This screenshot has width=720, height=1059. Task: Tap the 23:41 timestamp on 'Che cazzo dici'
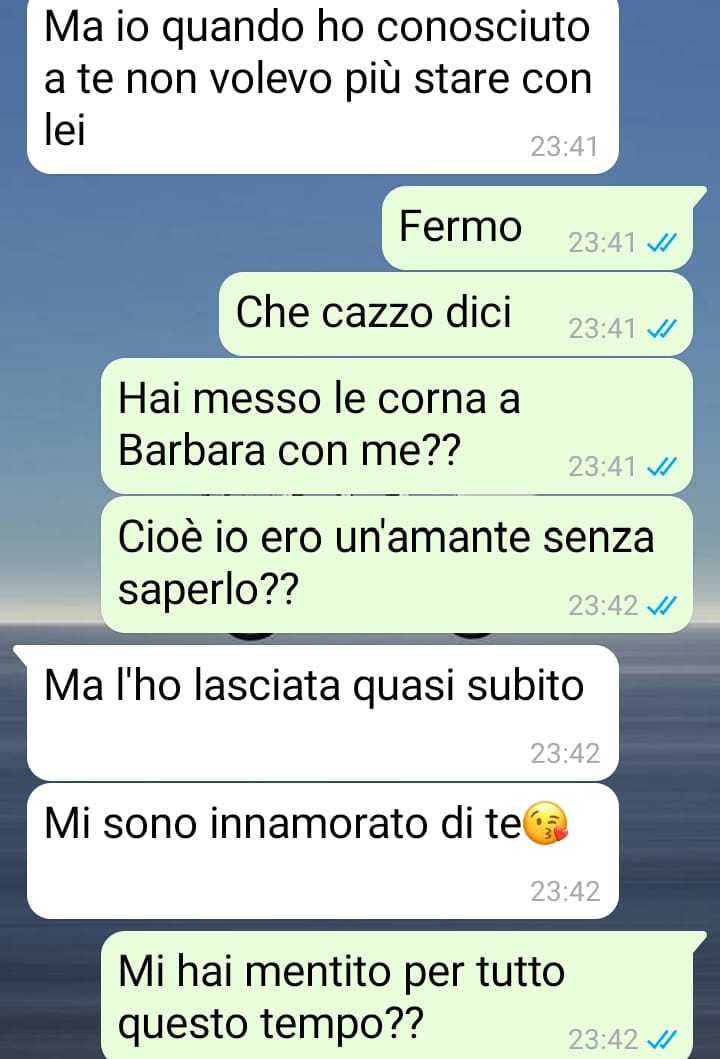602,329
